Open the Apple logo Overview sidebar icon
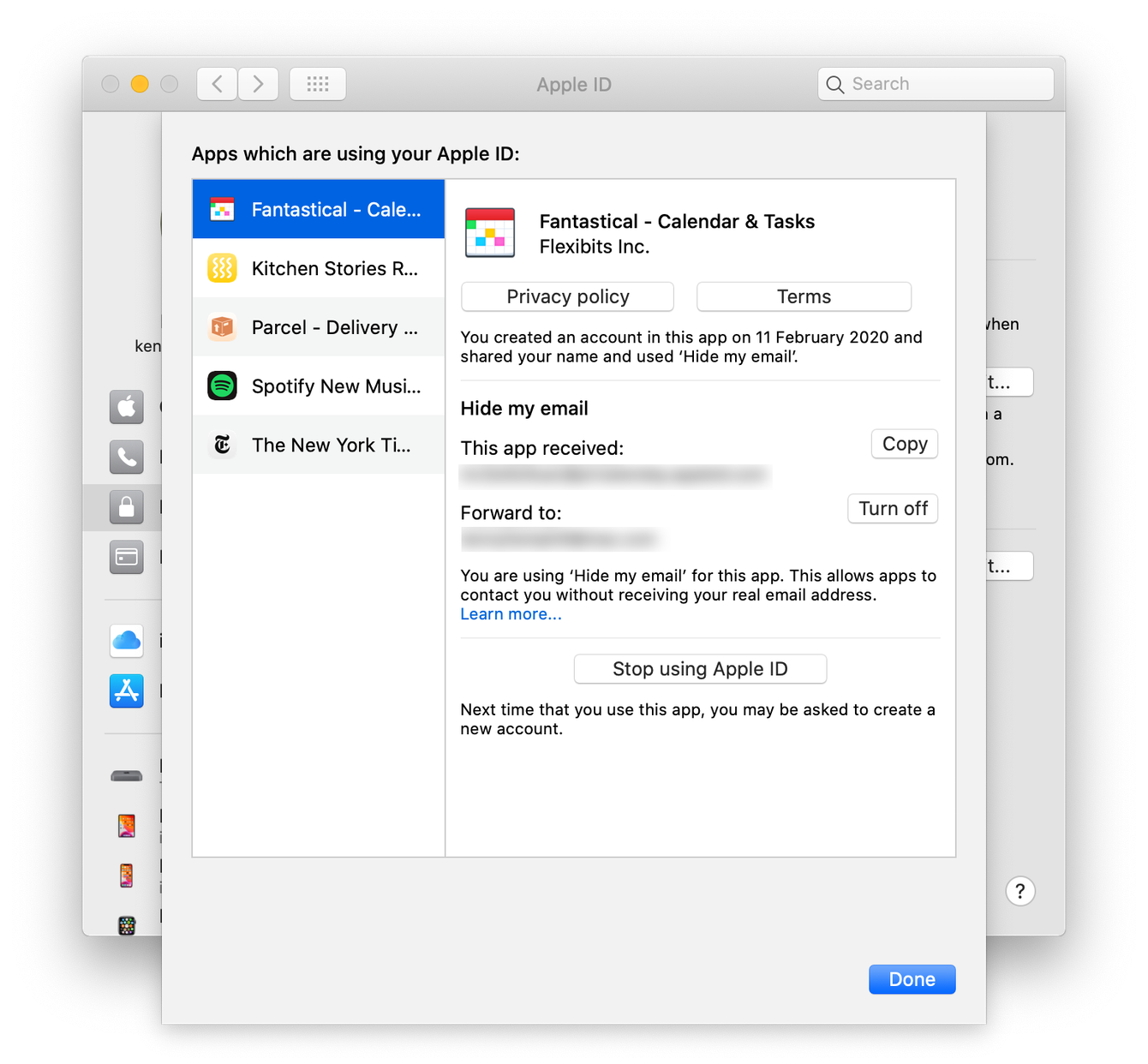This screenshot has height=1064, width=1148. click(x=127, y=407)
